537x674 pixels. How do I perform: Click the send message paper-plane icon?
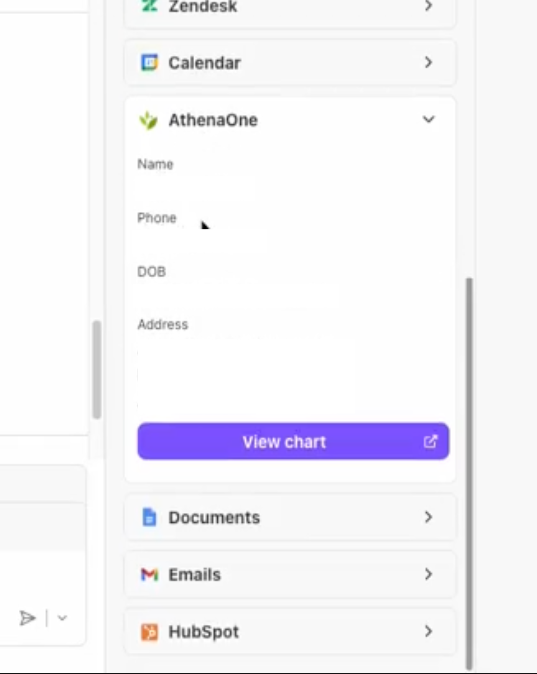[28, 618]
